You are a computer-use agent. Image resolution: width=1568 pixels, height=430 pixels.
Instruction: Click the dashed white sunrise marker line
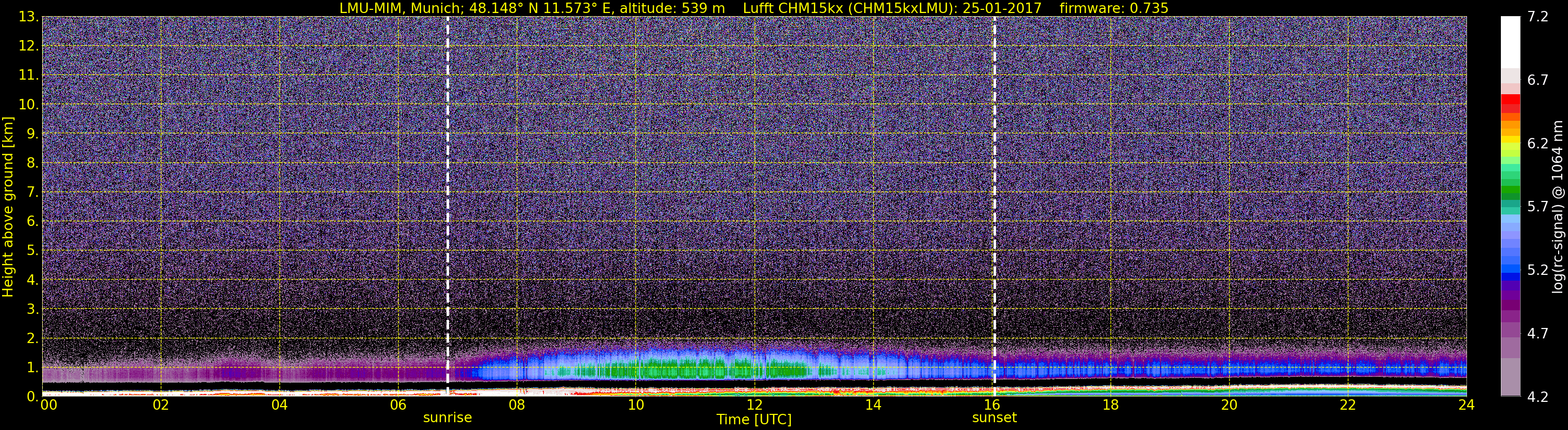click(x=448, y=206)
